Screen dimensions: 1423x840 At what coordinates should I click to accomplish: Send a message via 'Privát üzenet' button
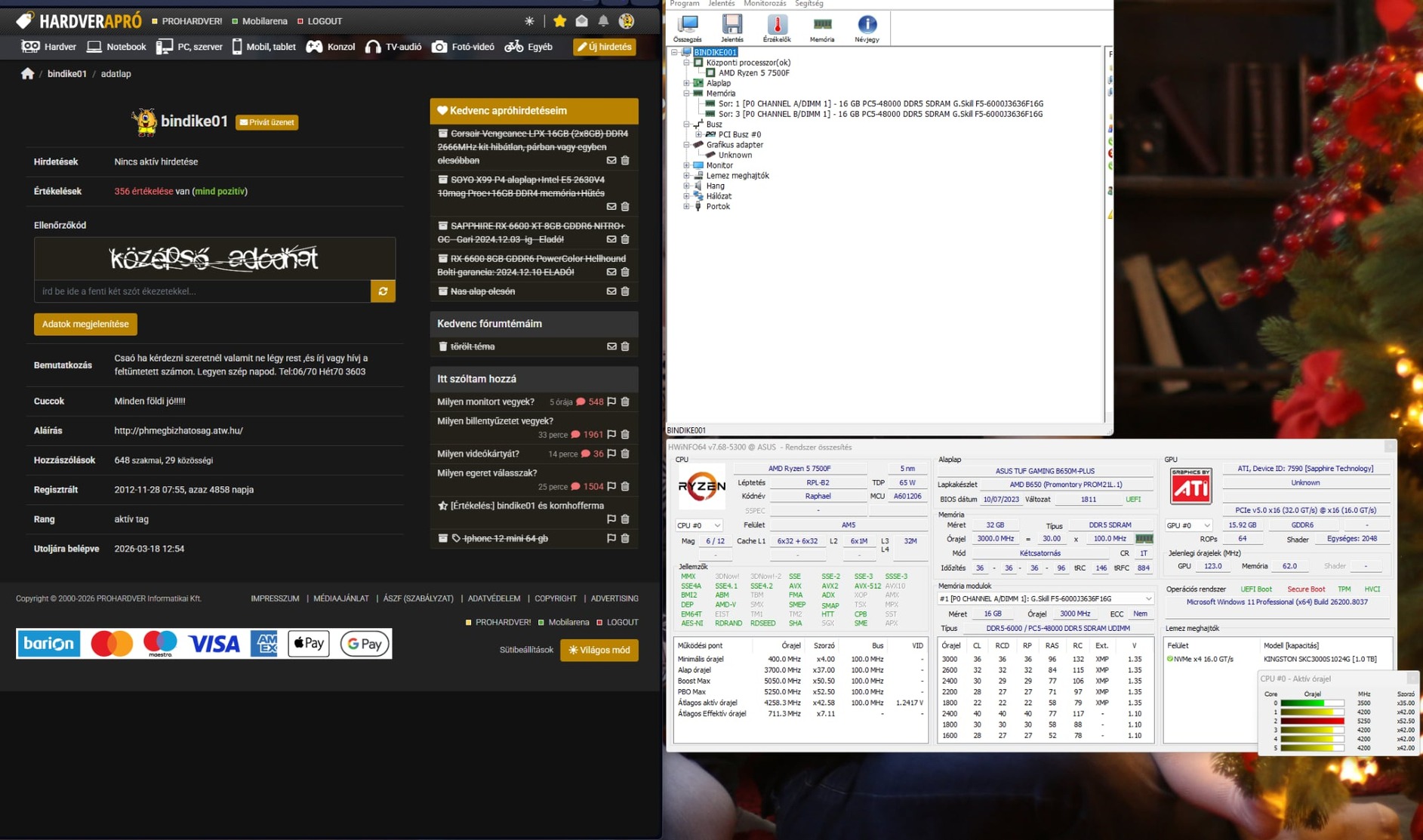tap(266, 122)
